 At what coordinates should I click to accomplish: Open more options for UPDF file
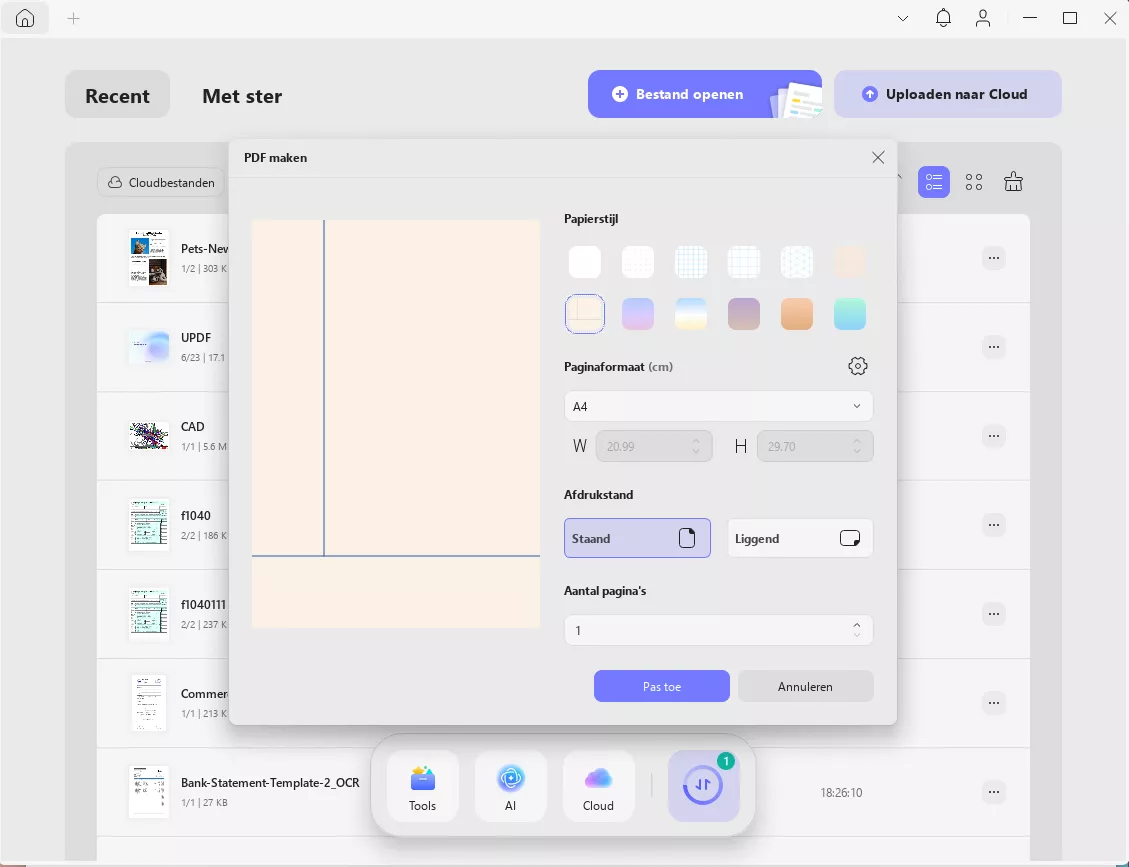(994, 347)
